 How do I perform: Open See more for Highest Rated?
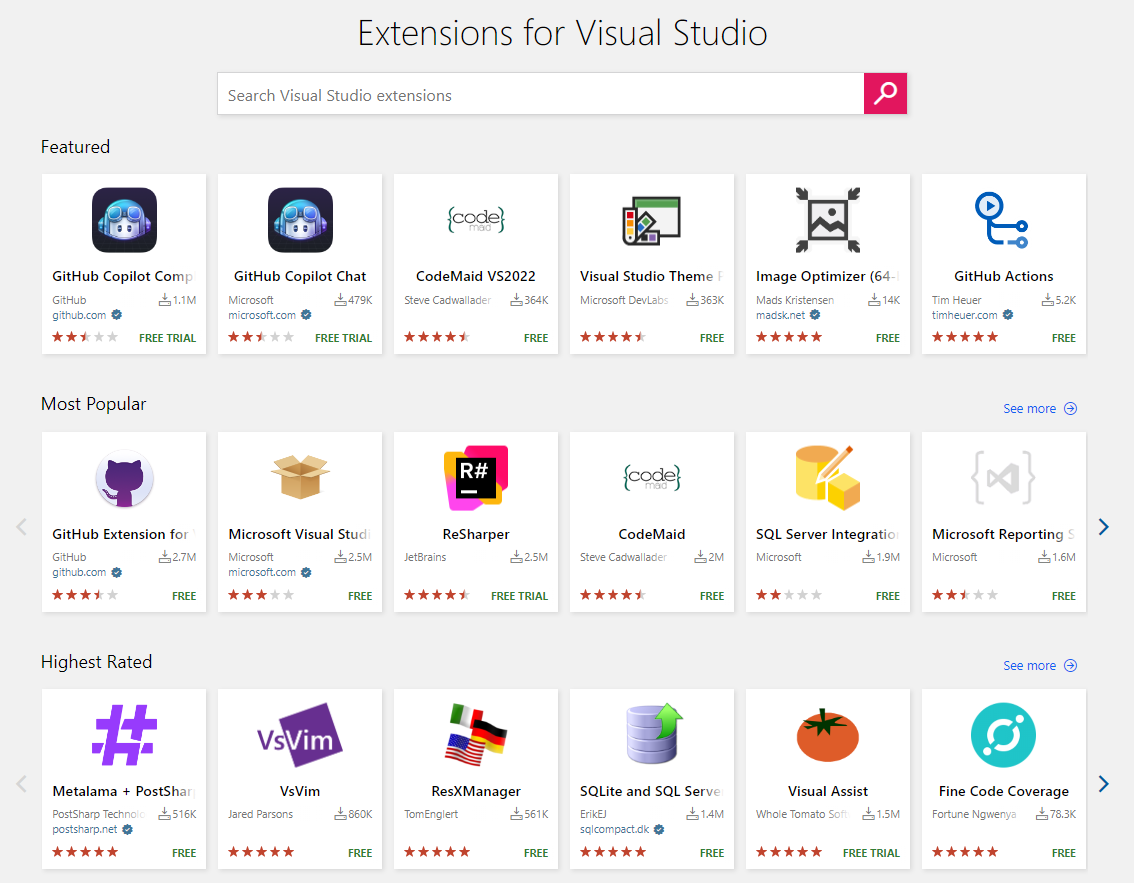tap(1029, 665)
